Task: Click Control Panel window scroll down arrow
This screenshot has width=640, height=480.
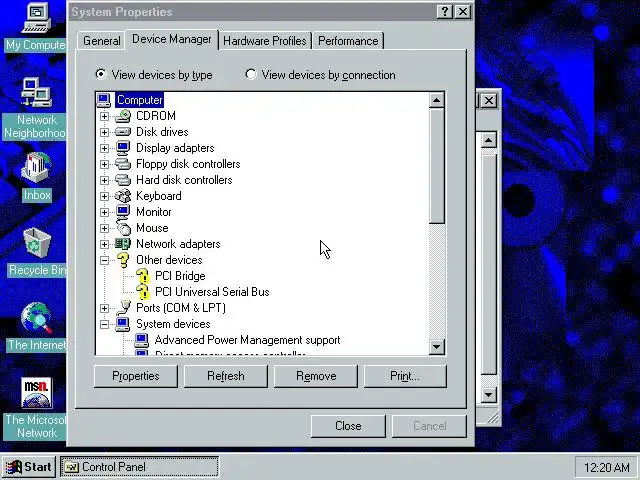Action: point(489,395)
